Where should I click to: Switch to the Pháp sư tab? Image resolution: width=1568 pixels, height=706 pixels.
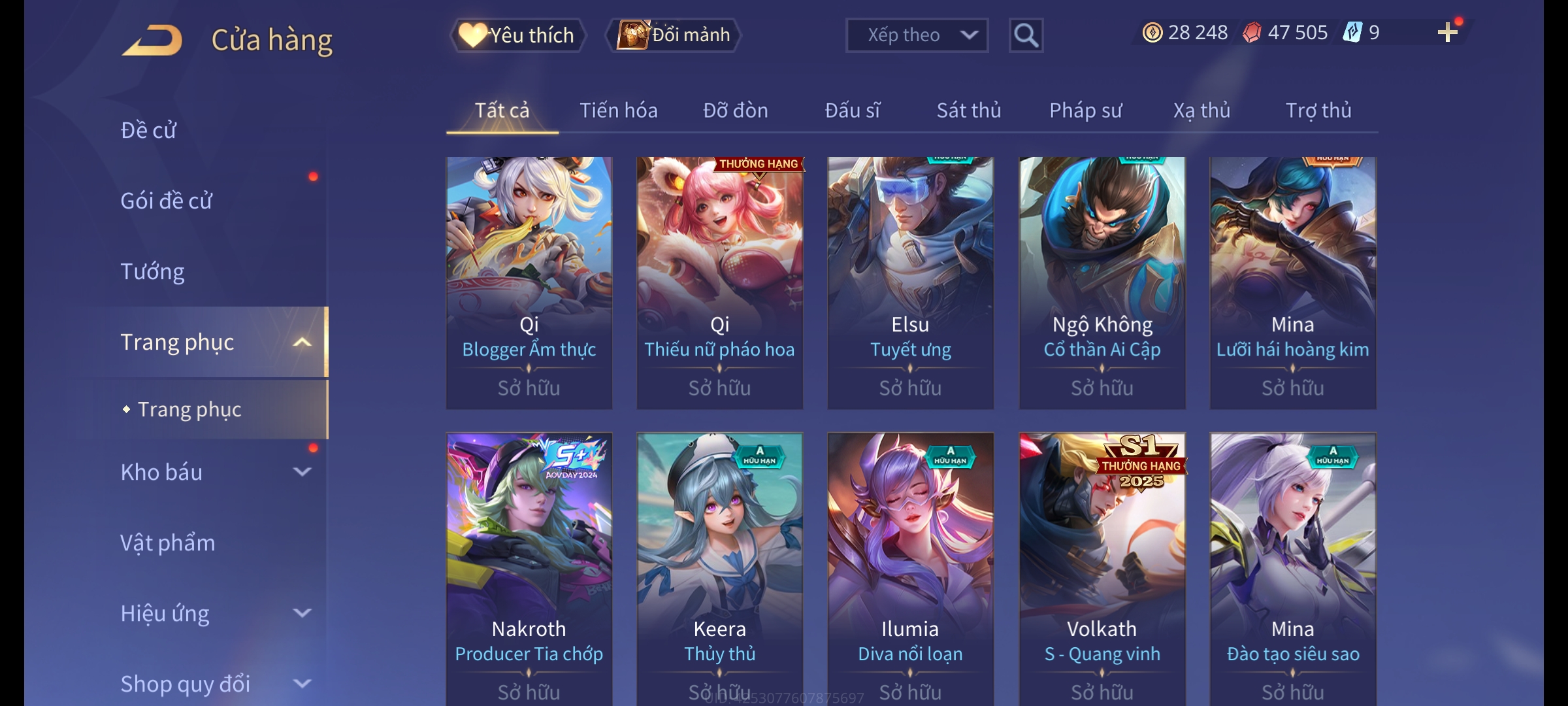click(1085, 110)
